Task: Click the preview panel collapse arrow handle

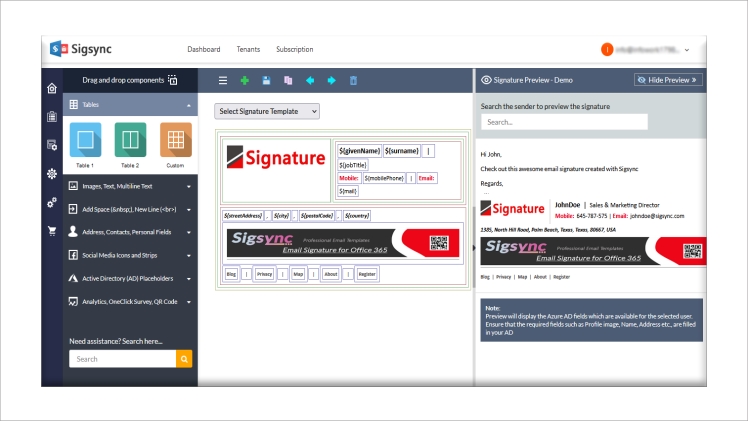Action: pyautogui.click(x=474, y=248)
